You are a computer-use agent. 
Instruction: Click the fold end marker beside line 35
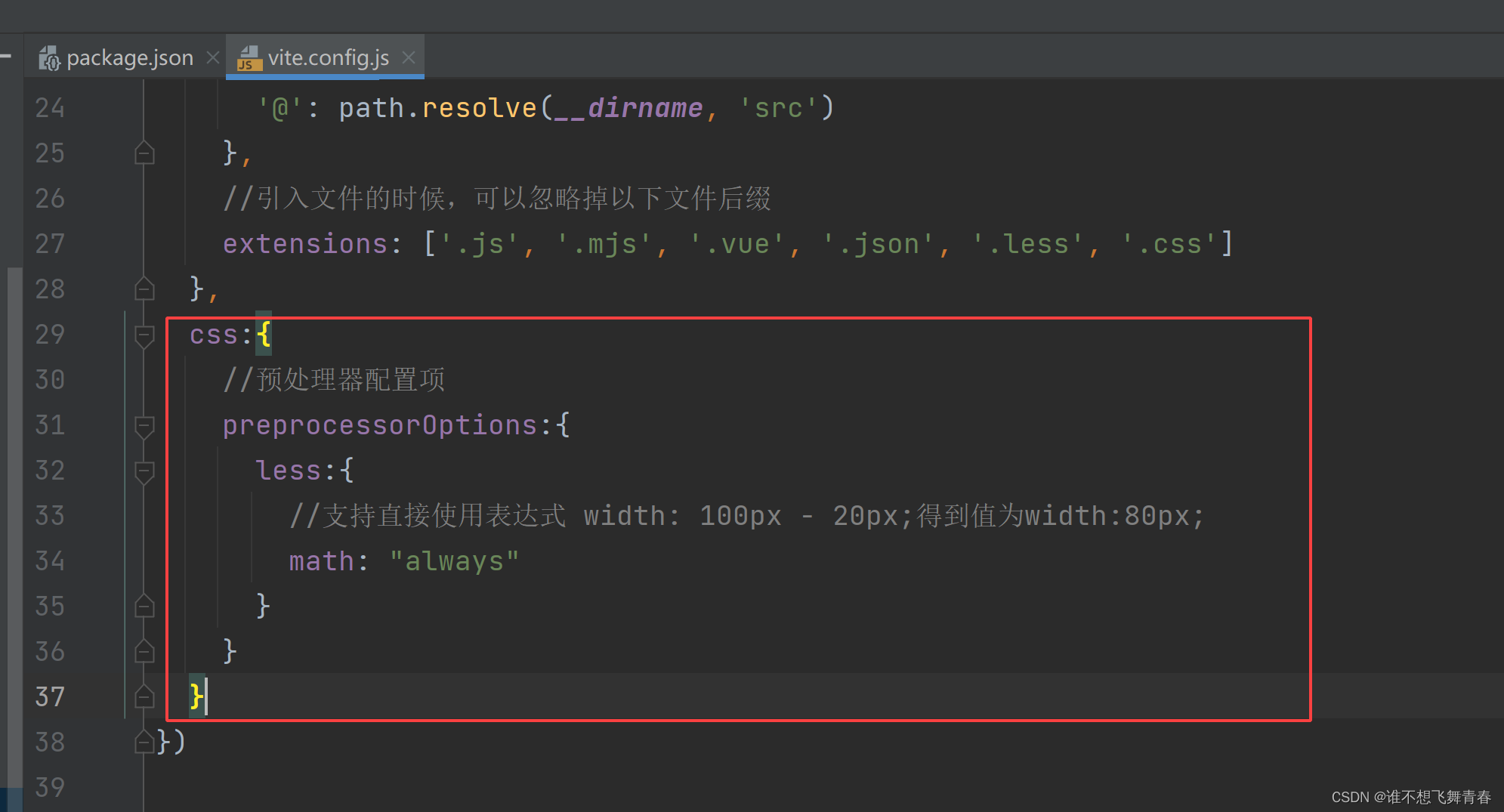pyautogui.click(x=144, y=606)
